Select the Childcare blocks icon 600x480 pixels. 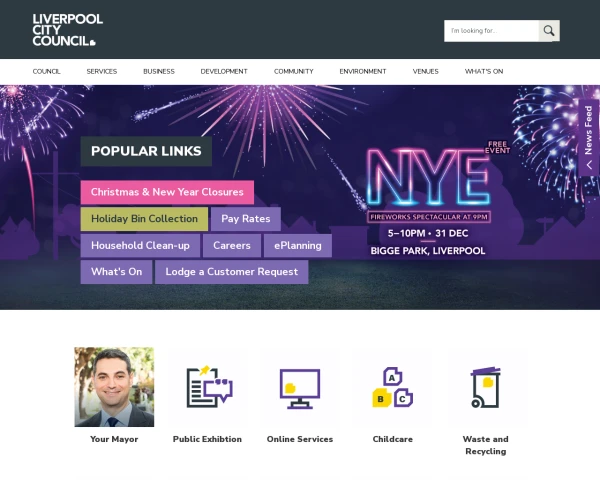(391, 388)
